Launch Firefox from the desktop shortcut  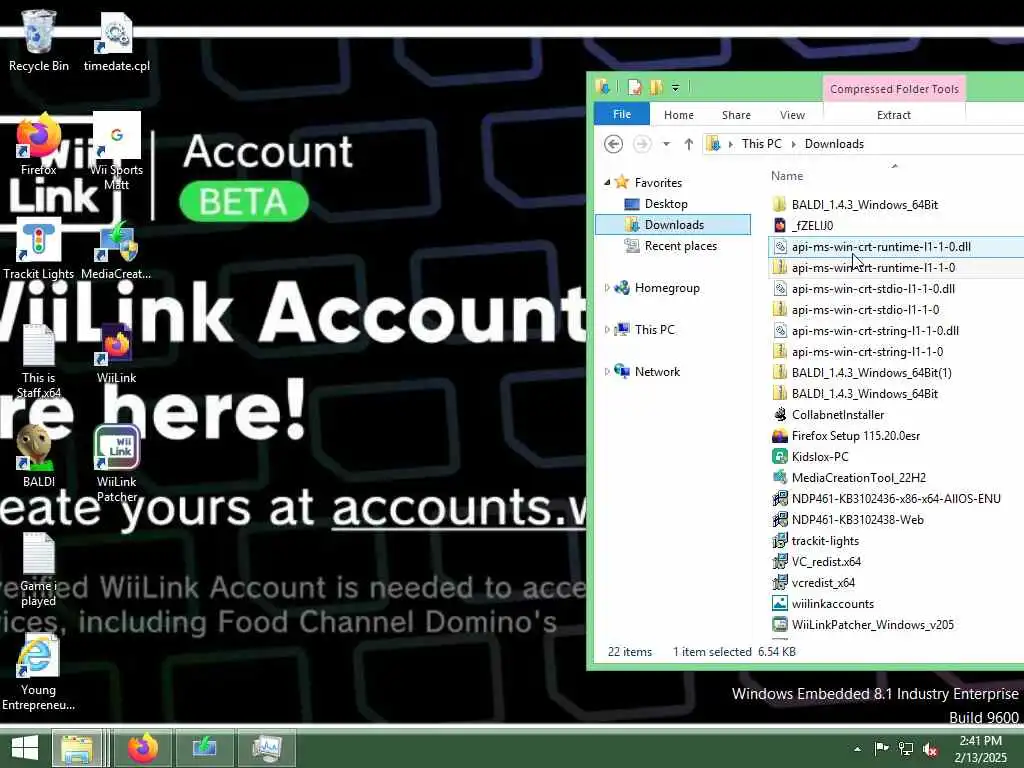coord(39,145)
